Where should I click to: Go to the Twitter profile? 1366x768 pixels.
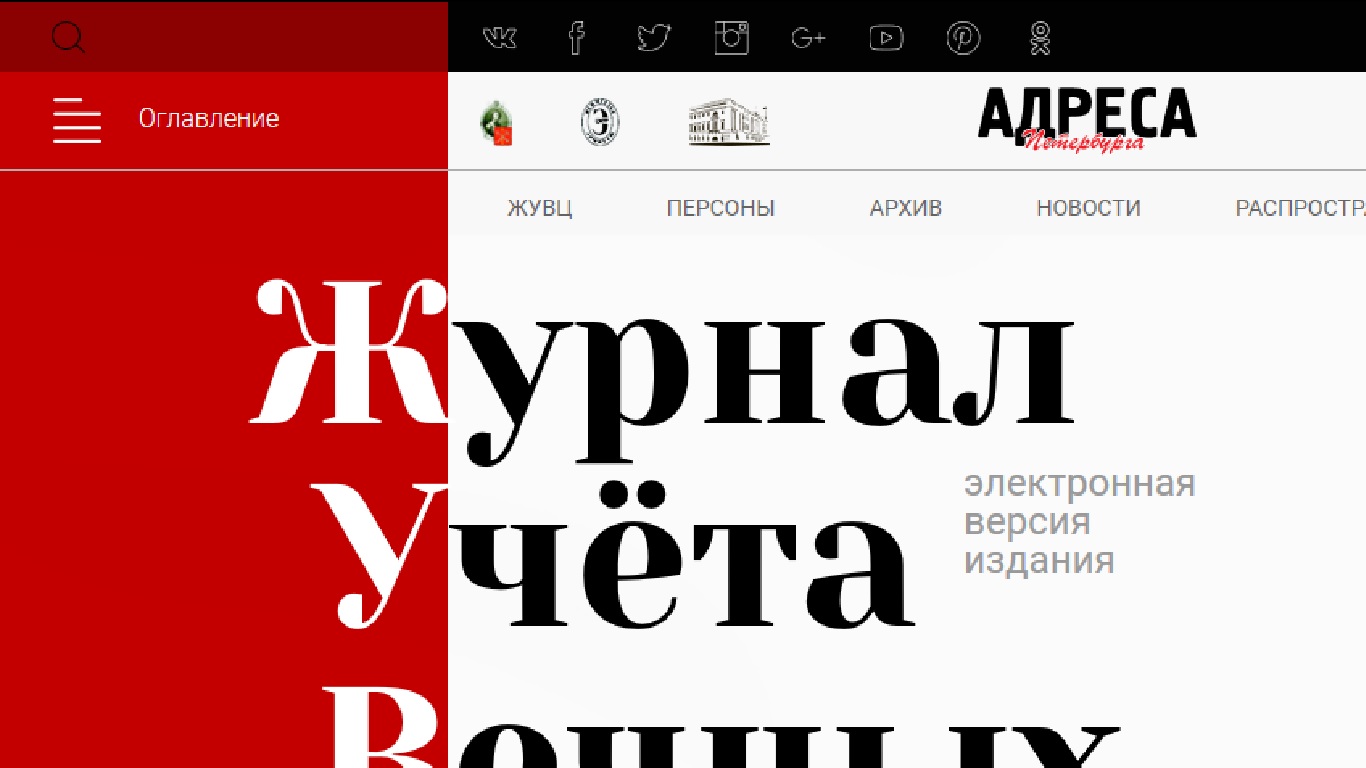pyautogui.click(x=653, y=38)
